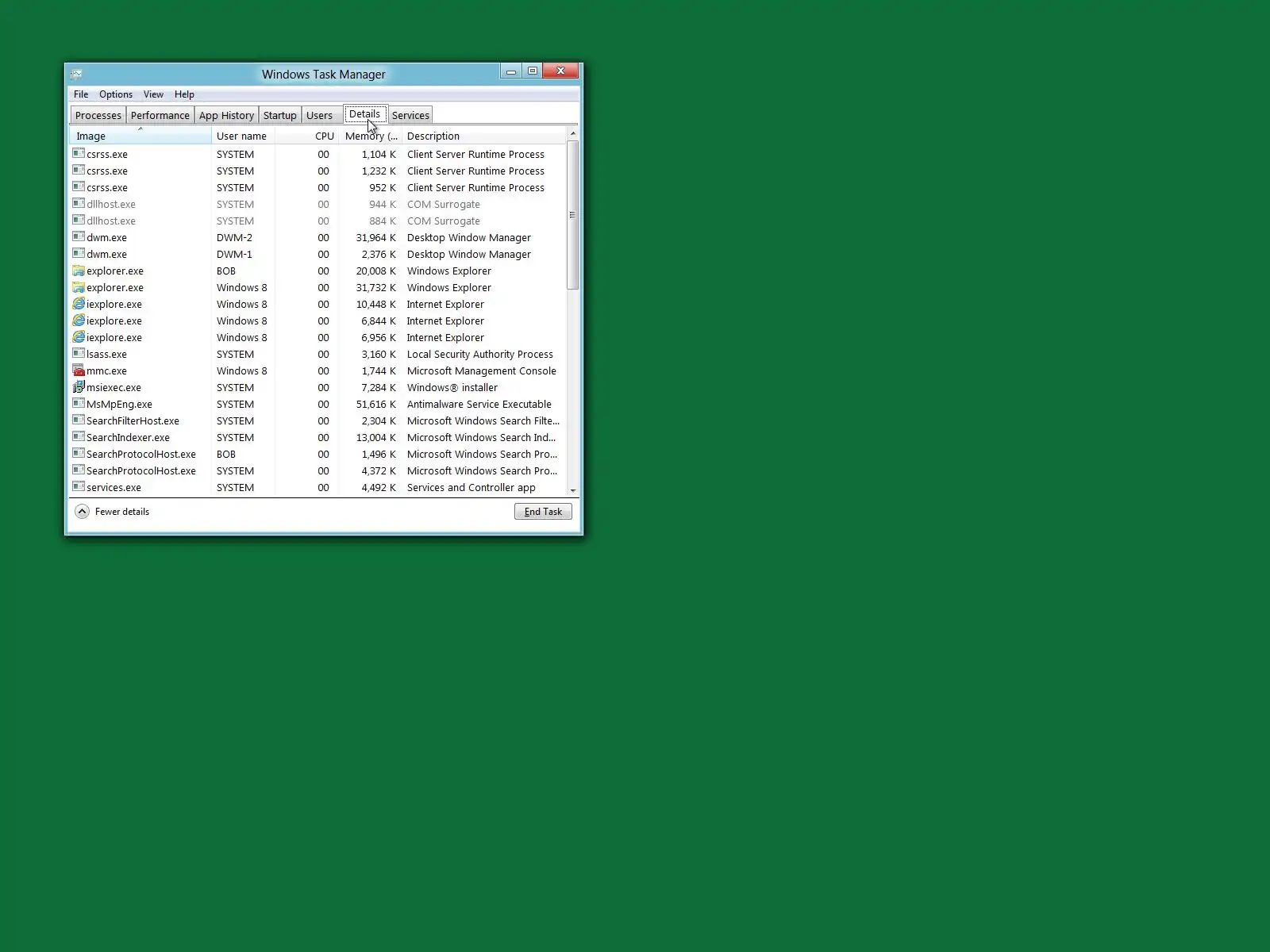Click the End Task button
This screenshot has height=952, width=1270.
543,512
